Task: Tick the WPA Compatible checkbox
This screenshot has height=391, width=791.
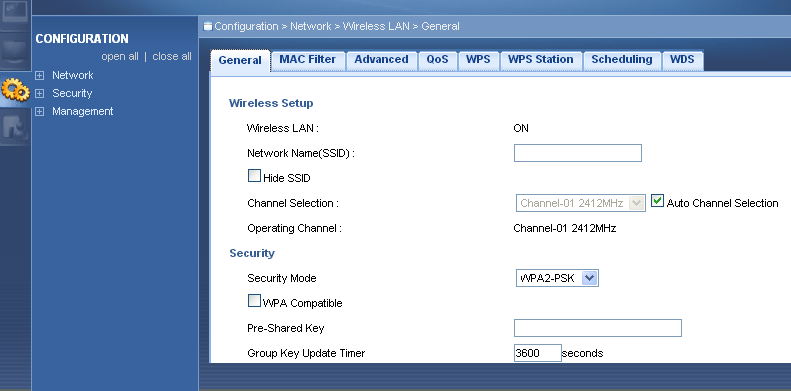Action: click(254, 301)
